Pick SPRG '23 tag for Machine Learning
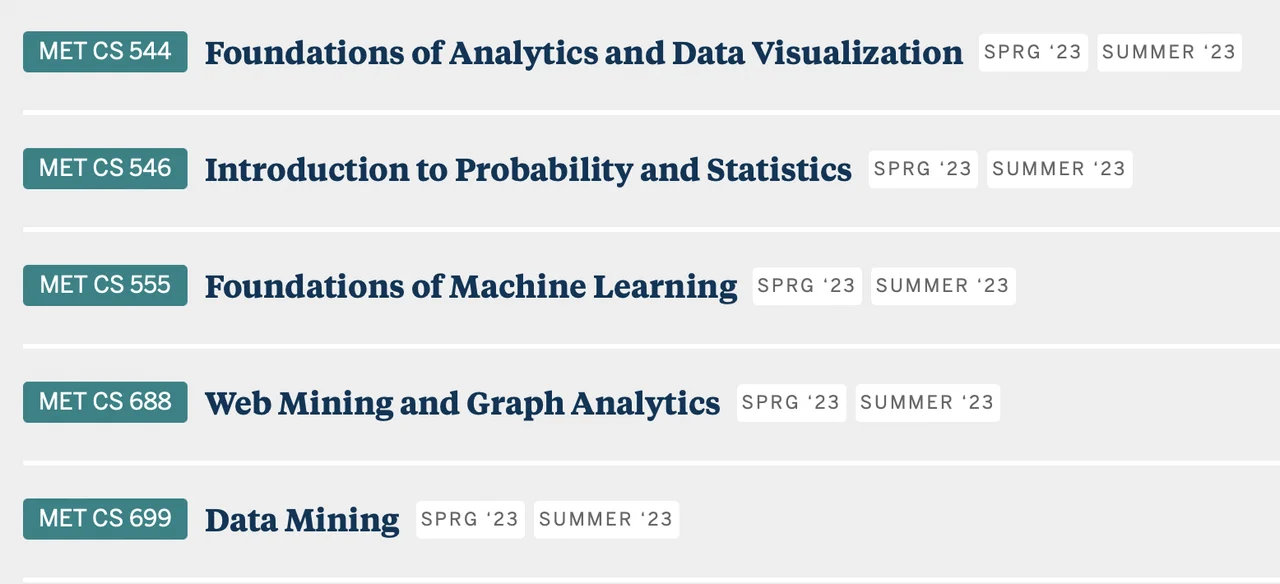The image size is (1280, 584). [806, 287]
